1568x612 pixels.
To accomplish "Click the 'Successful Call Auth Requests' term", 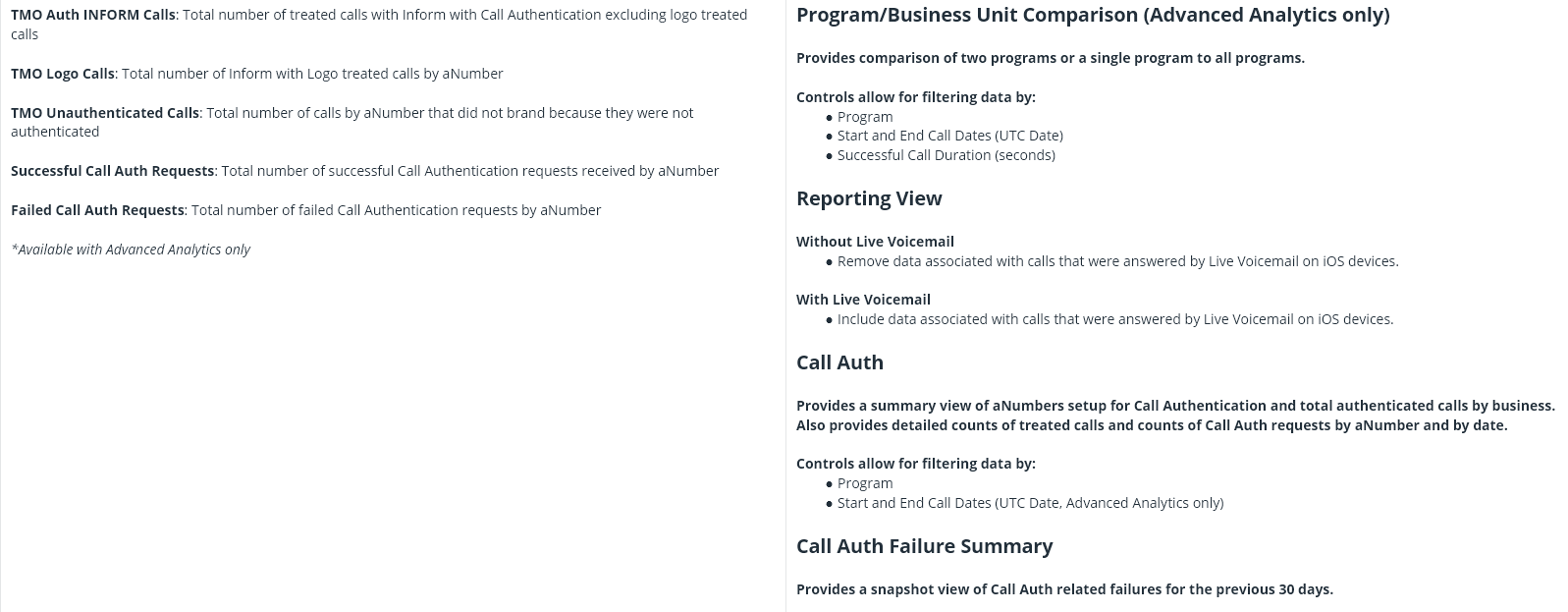I will [x=113, y=171].
